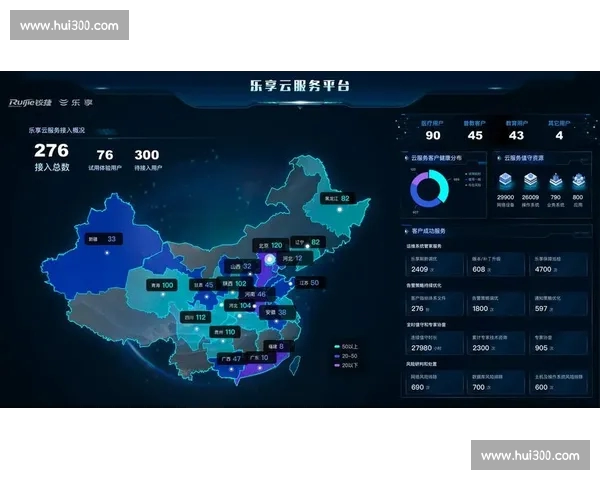
Task: Open the card showing 608 次
Action: point(496,265)
